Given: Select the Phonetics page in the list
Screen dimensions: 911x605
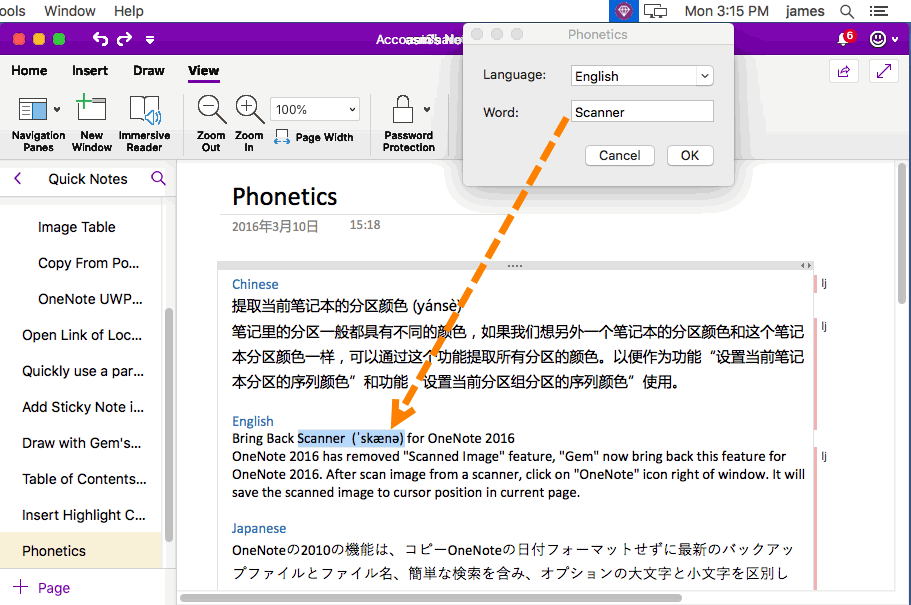Looking at the screenshot, I should (x=81, y=550).
